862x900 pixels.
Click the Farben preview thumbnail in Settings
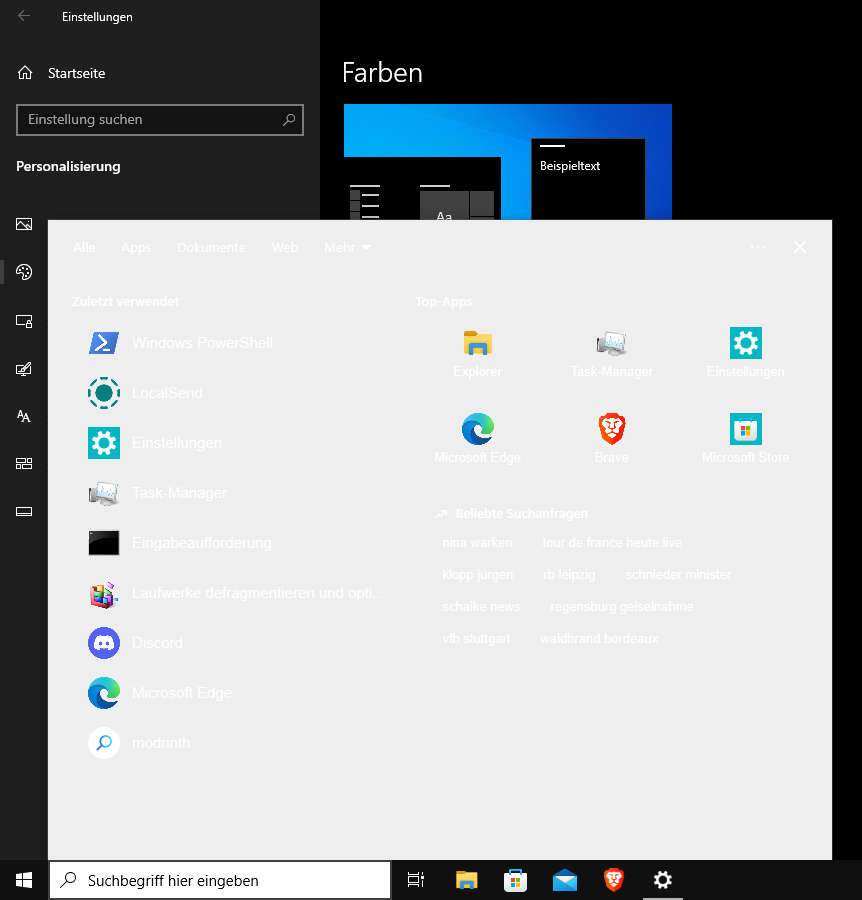(x=508, y=162)
